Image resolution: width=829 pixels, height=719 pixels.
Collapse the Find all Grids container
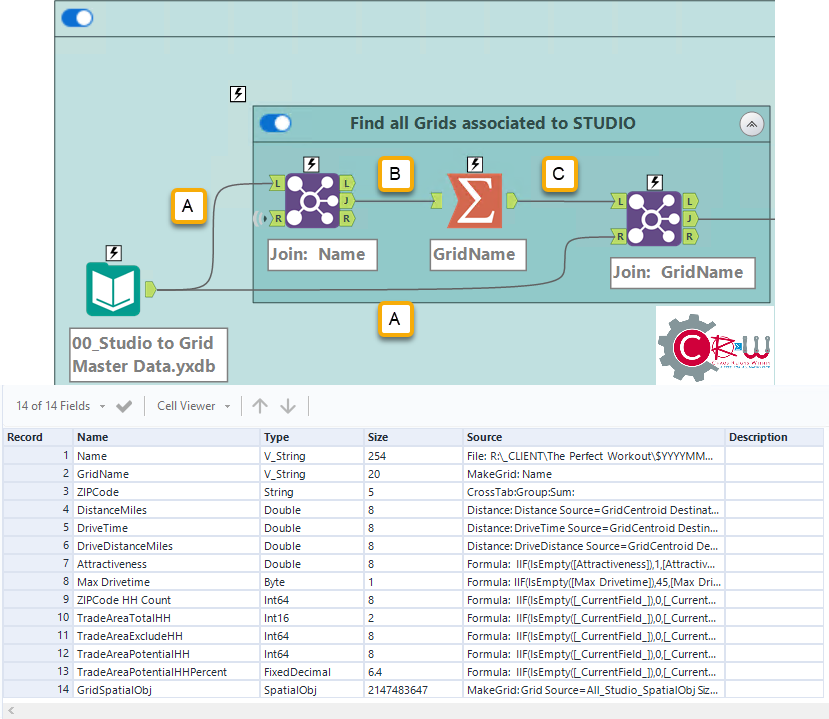point(751,124)
